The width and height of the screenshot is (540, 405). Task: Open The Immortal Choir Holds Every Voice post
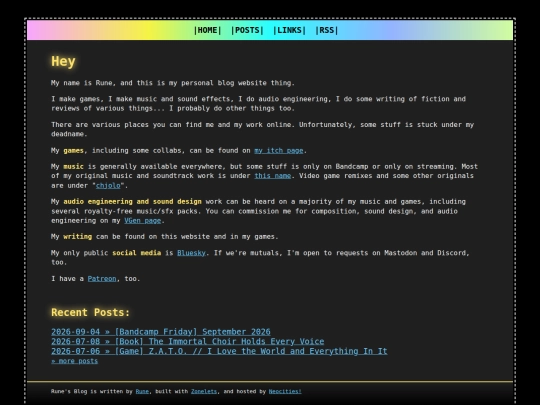click(188, 341)
